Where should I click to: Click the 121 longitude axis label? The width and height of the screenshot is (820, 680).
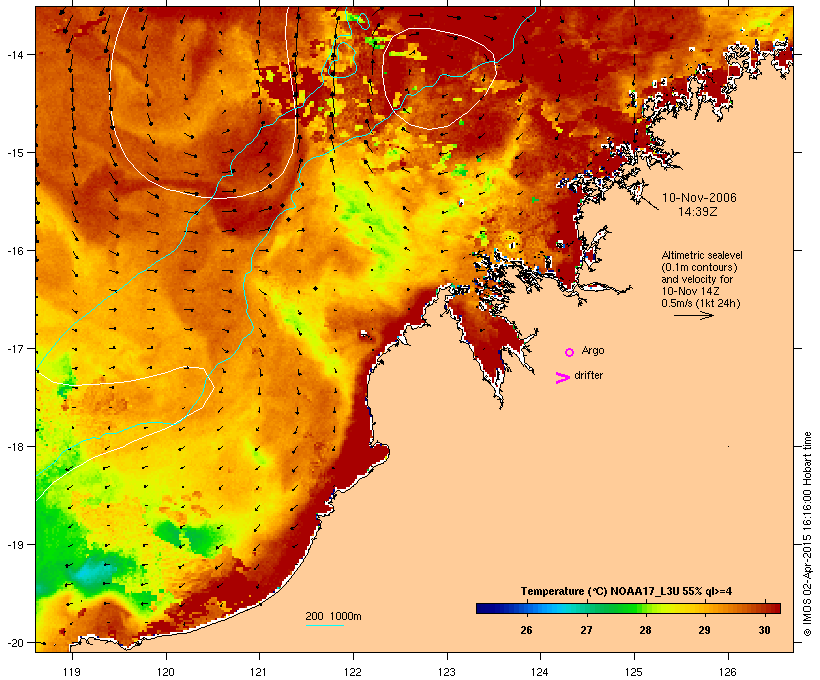tap(259, 672)
